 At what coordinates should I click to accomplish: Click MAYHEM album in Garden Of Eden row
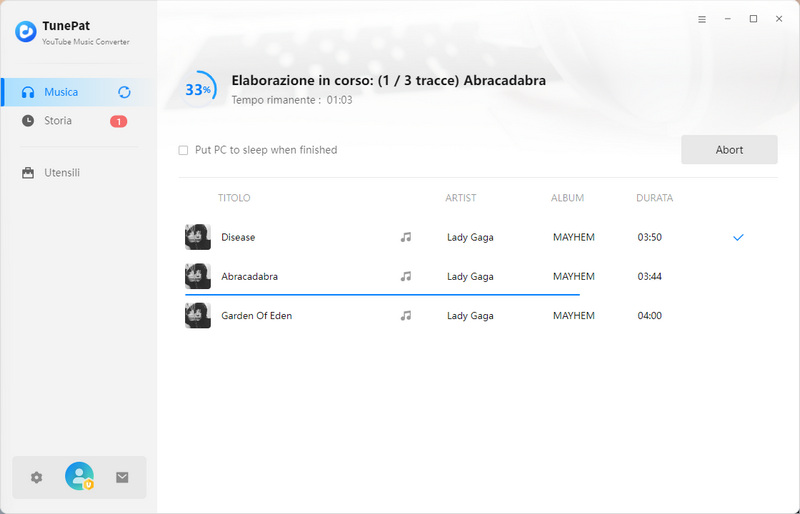pos(574,316)
